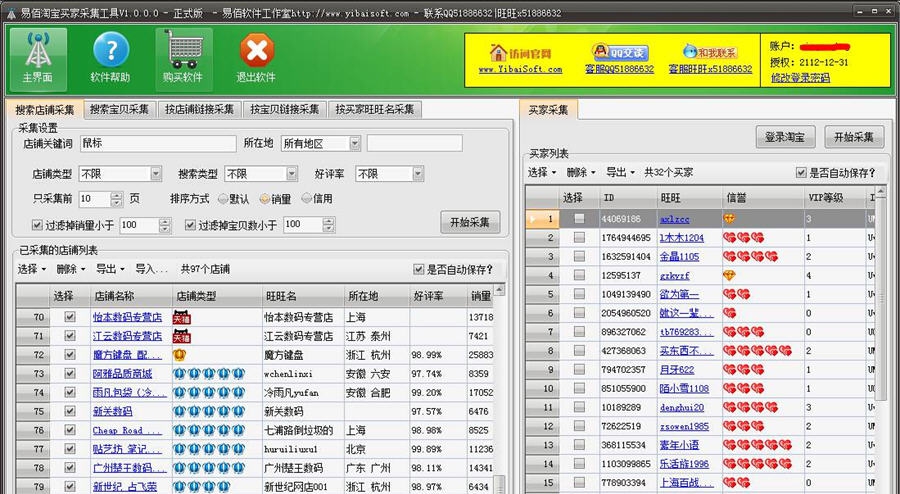
Task: Click heart reputation icons for denghui20
Action: [751, 407]
